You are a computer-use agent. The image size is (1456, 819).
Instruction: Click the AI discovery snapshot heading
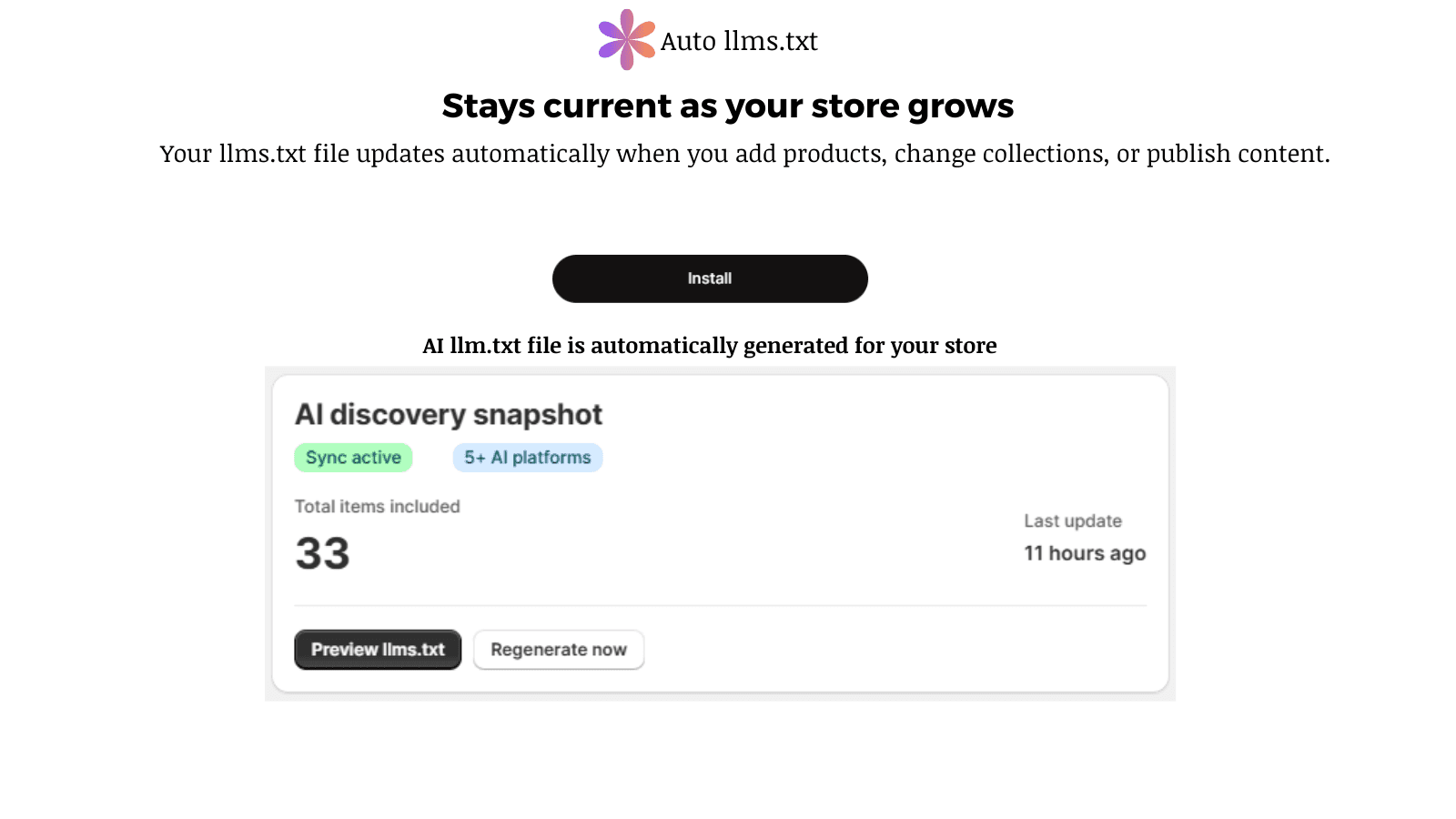tap(449, 415)
